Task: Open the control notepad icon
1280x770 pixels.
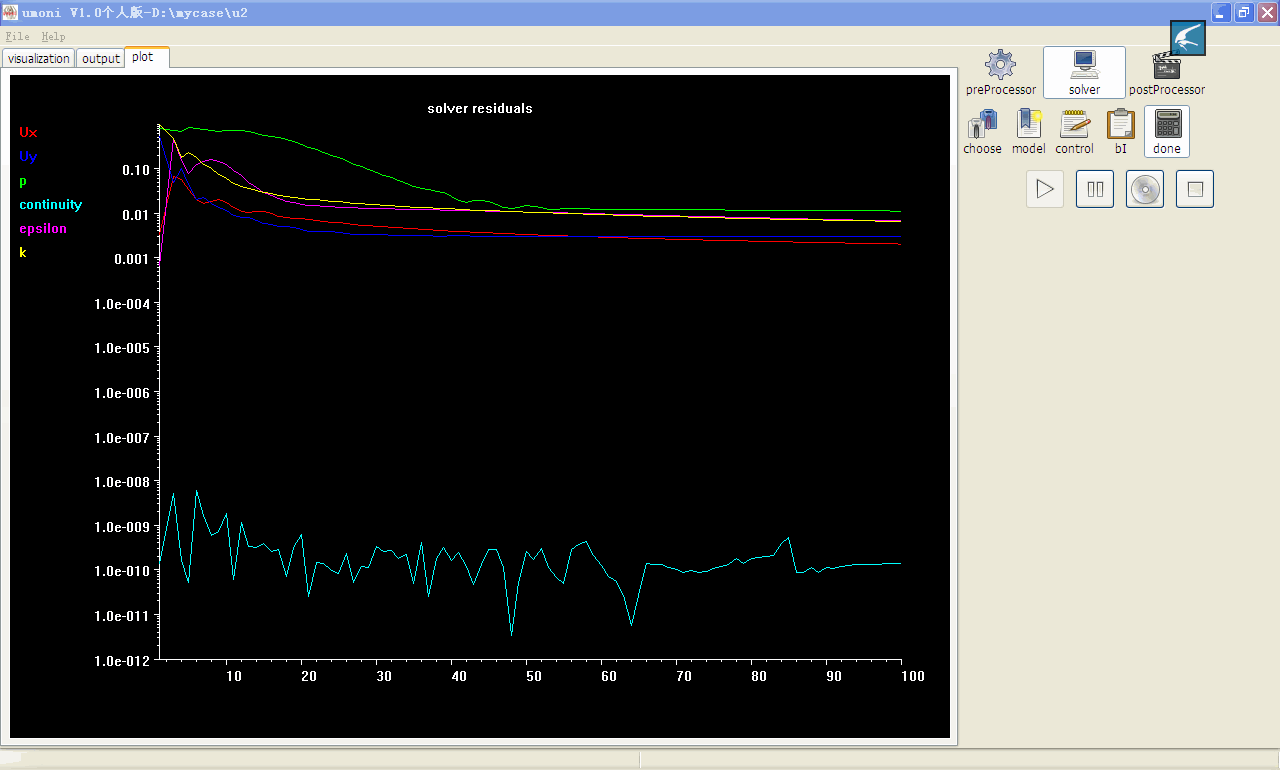Action: point(1074,125)
